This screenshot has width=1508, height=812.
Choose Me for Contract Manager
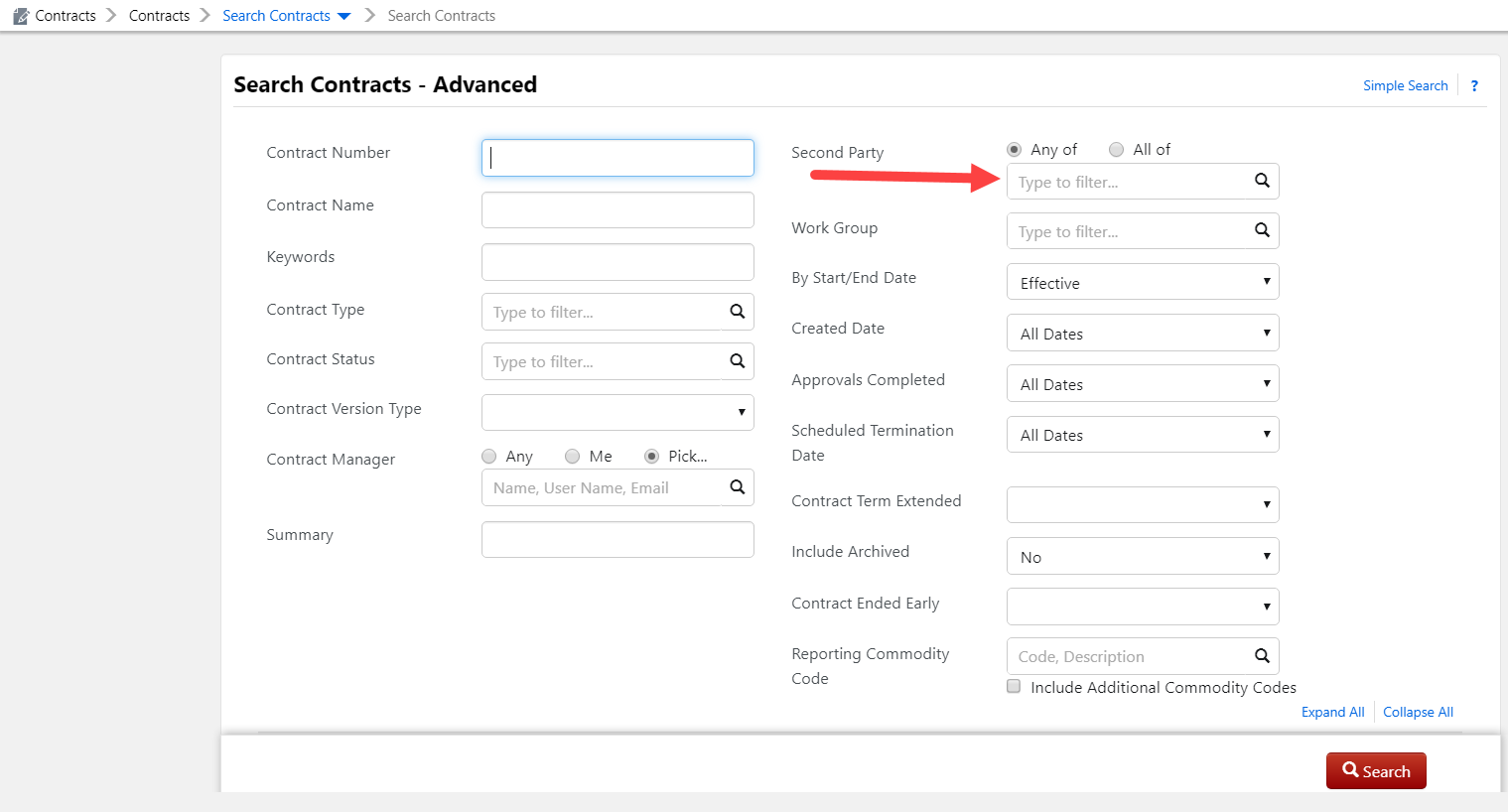pyautogui.click(x=572, y=457)
